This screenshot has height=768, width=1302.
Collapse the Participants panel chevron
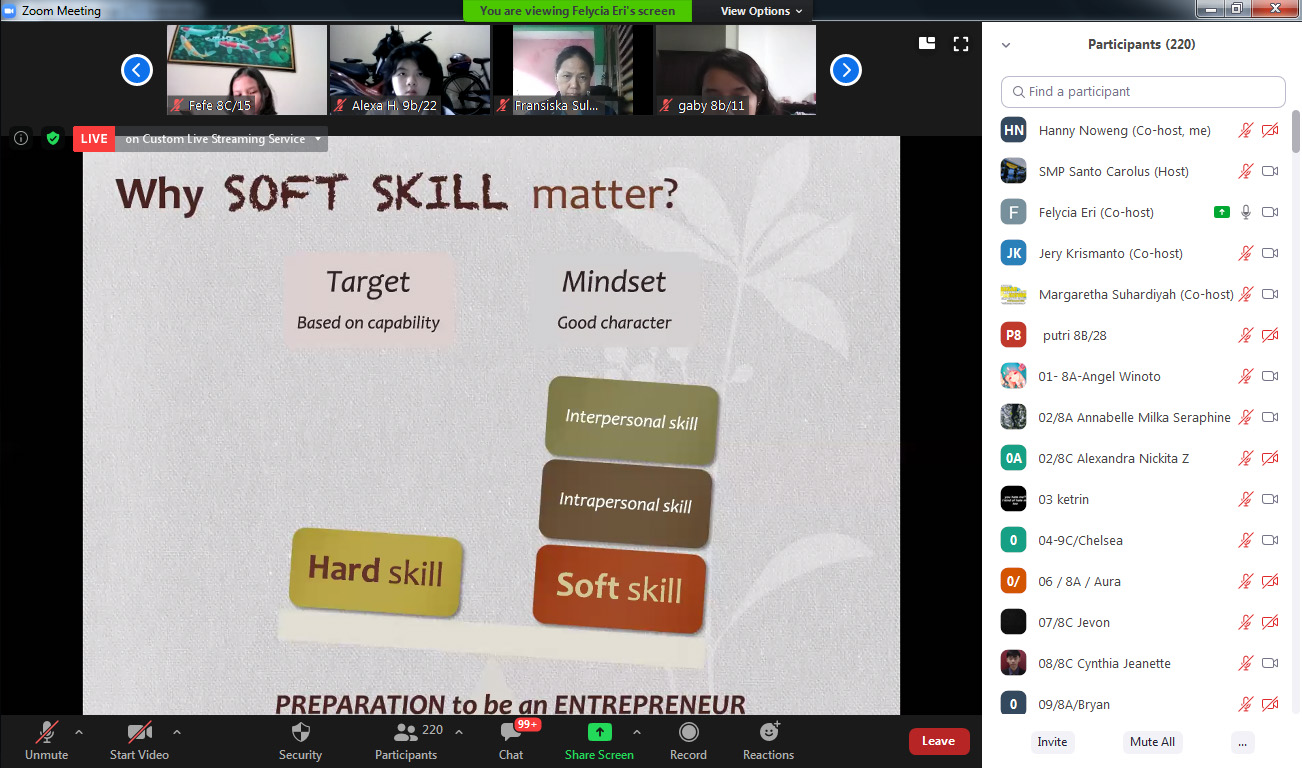click(x=1006, y=45)
